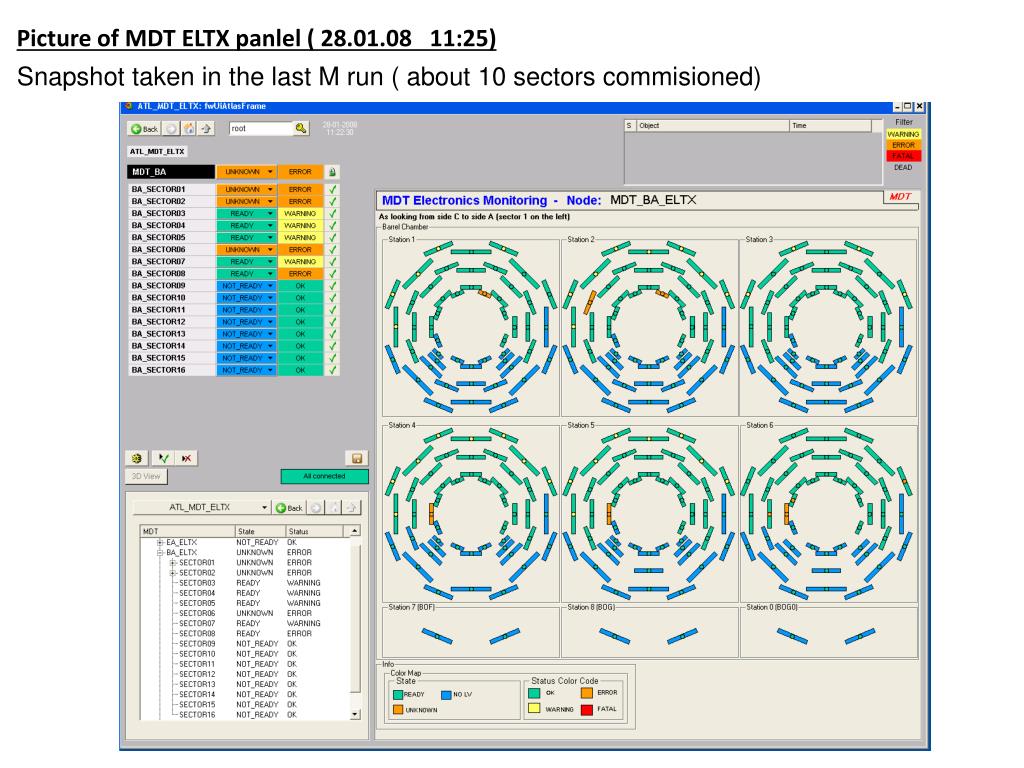Toggle the checkmark for BA_SECTOR05
This screenshot has width=1024, height=768.
[x=332, y=238]
